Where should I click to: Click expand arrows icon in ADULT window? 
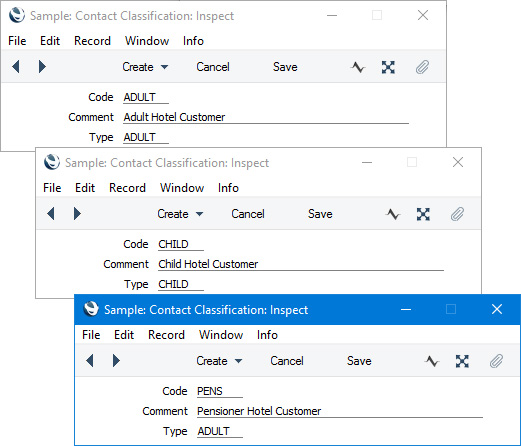pos(388,67)
